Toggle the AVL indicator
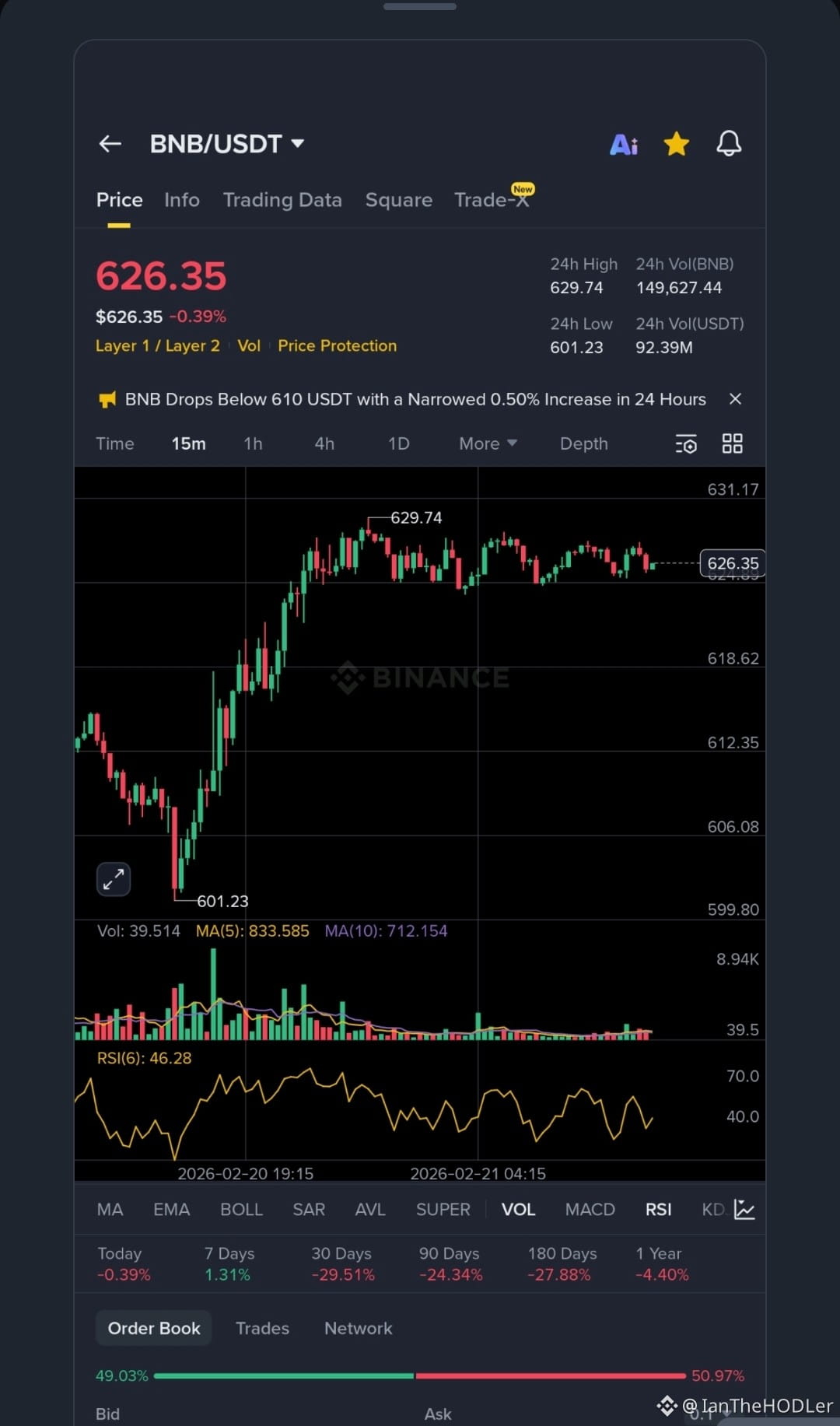This screenshot has height=1426, width=840. coord(370,1210)
